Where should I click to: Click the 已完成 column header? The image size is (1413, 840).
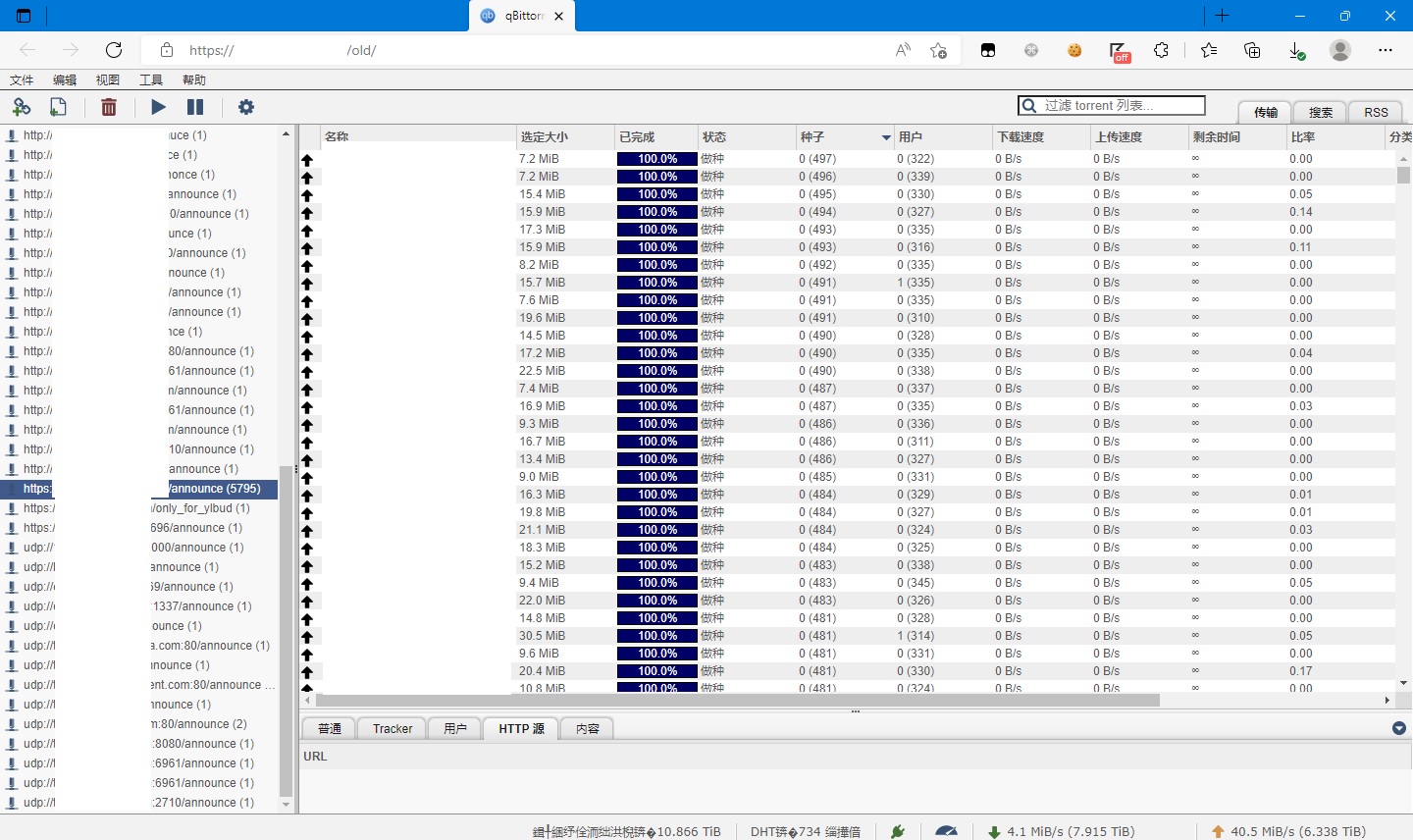click(x=637, y=137)
